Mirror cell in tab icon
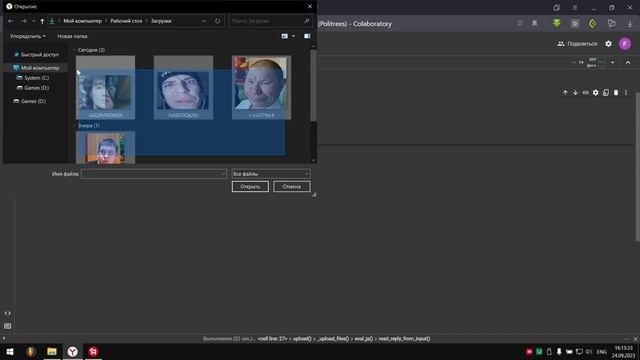Image resolution: width=640 pixels, height=360 pixels. click(606, 93)
